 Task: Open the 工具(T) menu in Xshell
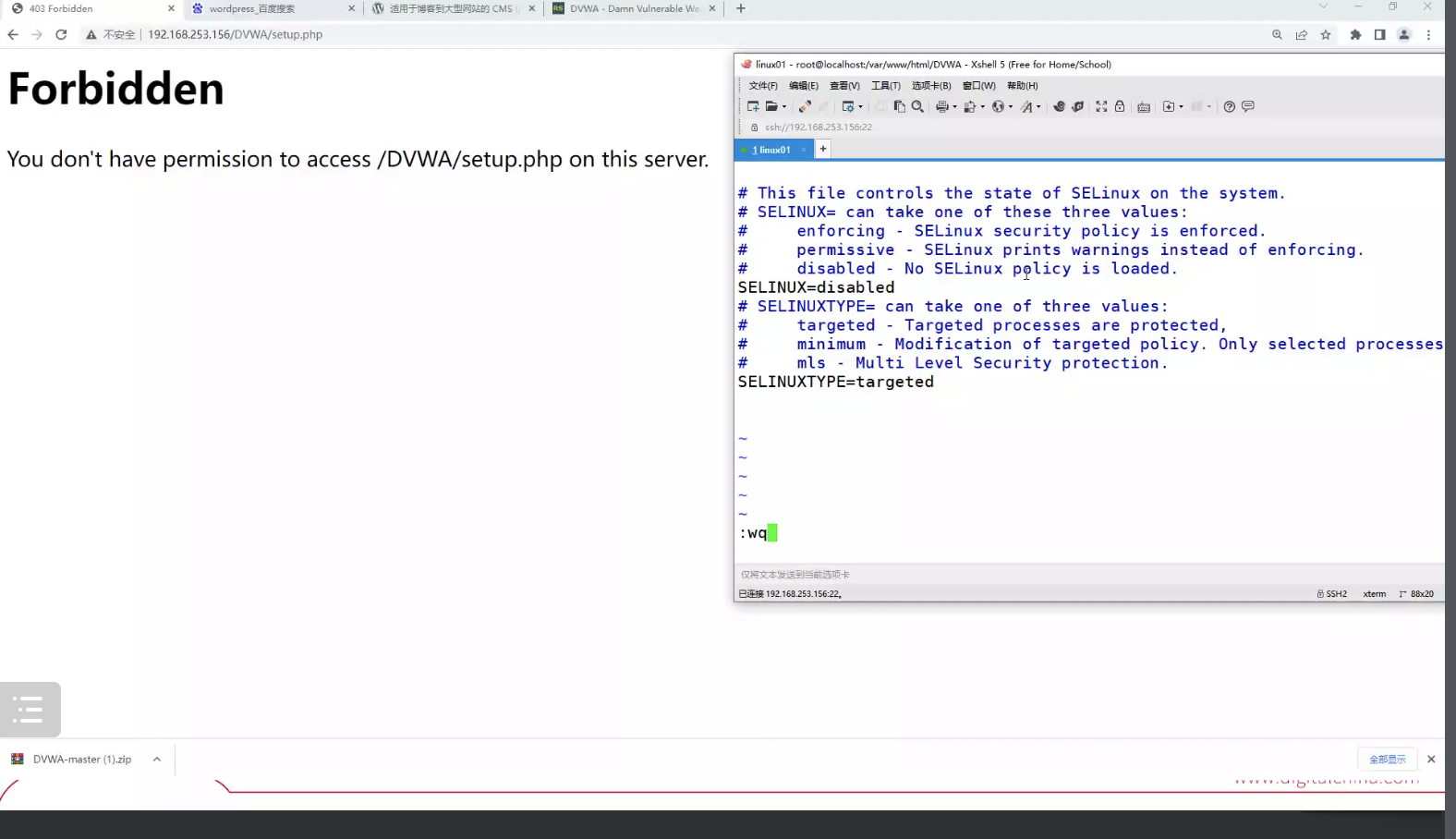886,86
